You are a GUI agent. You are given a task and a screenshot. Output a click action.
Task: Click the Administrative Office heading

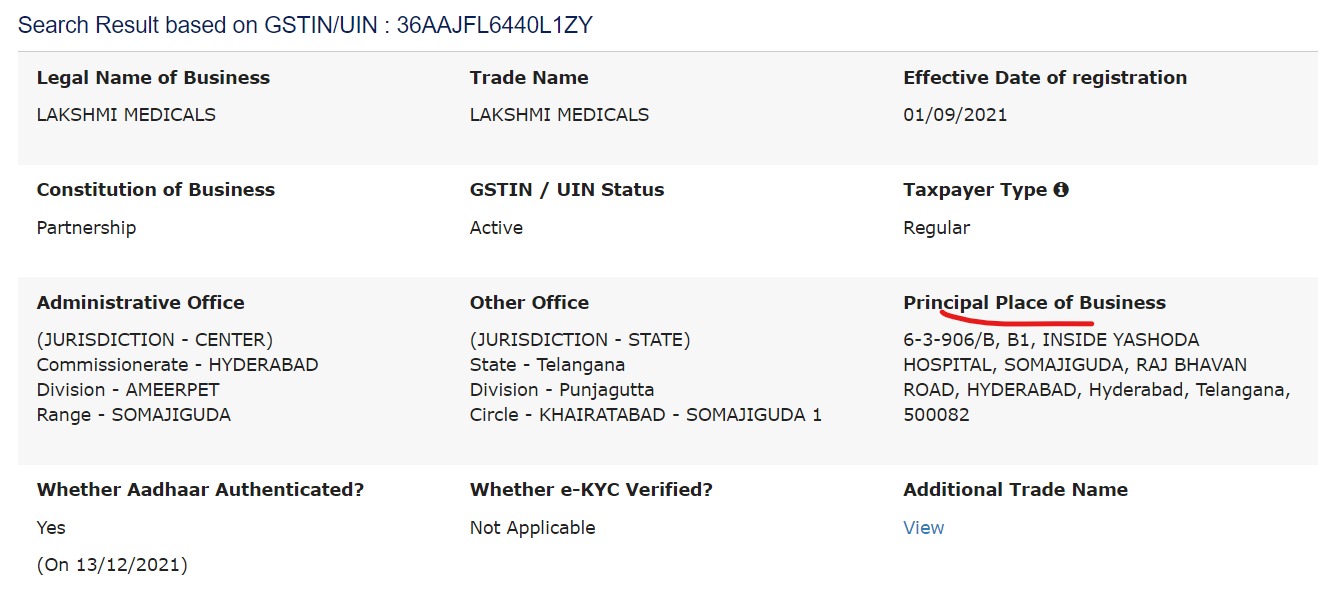coord(140,303)
